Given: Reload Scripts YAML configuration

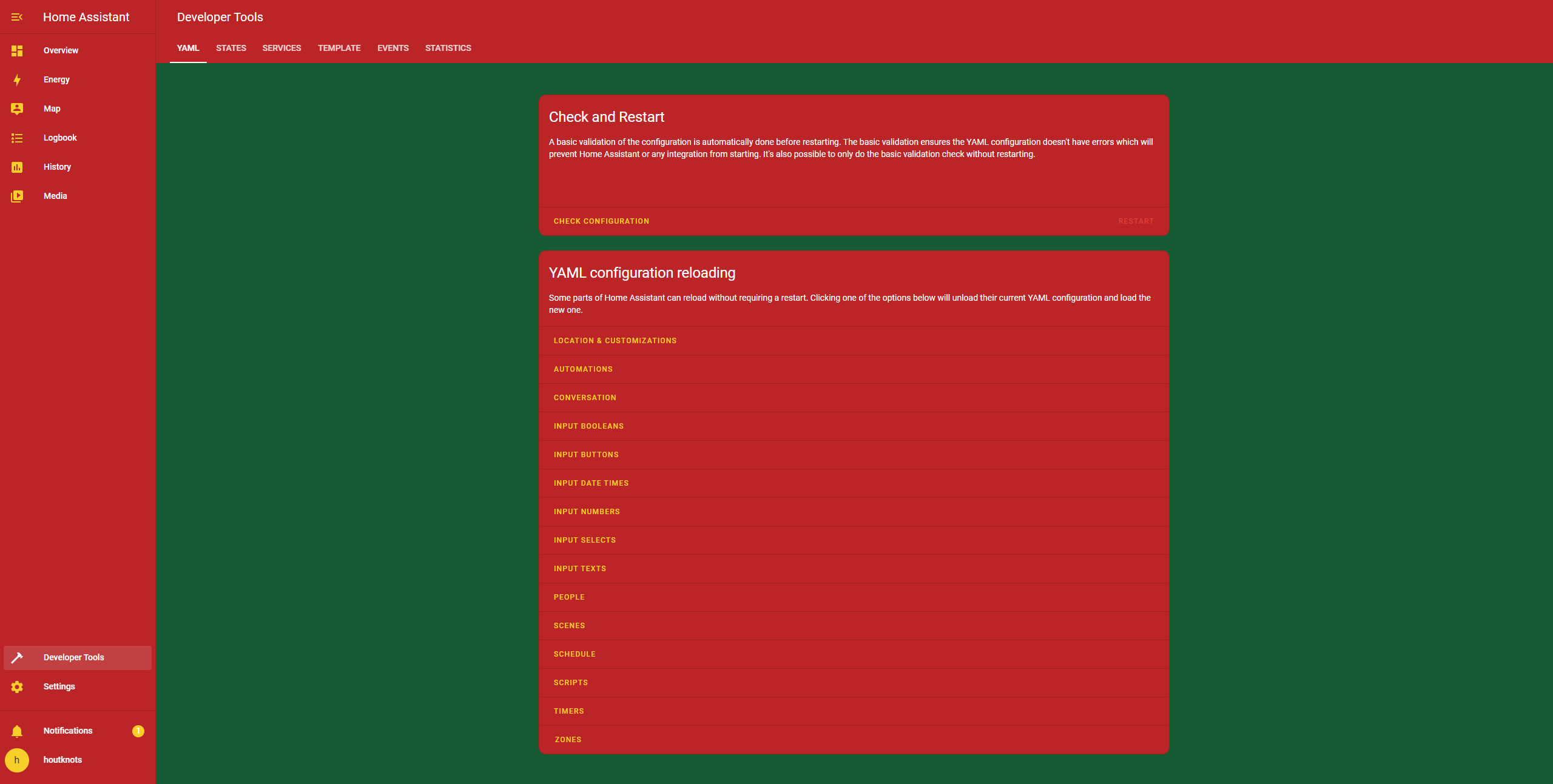Looking at the screenshot, I should coord(570,683).
